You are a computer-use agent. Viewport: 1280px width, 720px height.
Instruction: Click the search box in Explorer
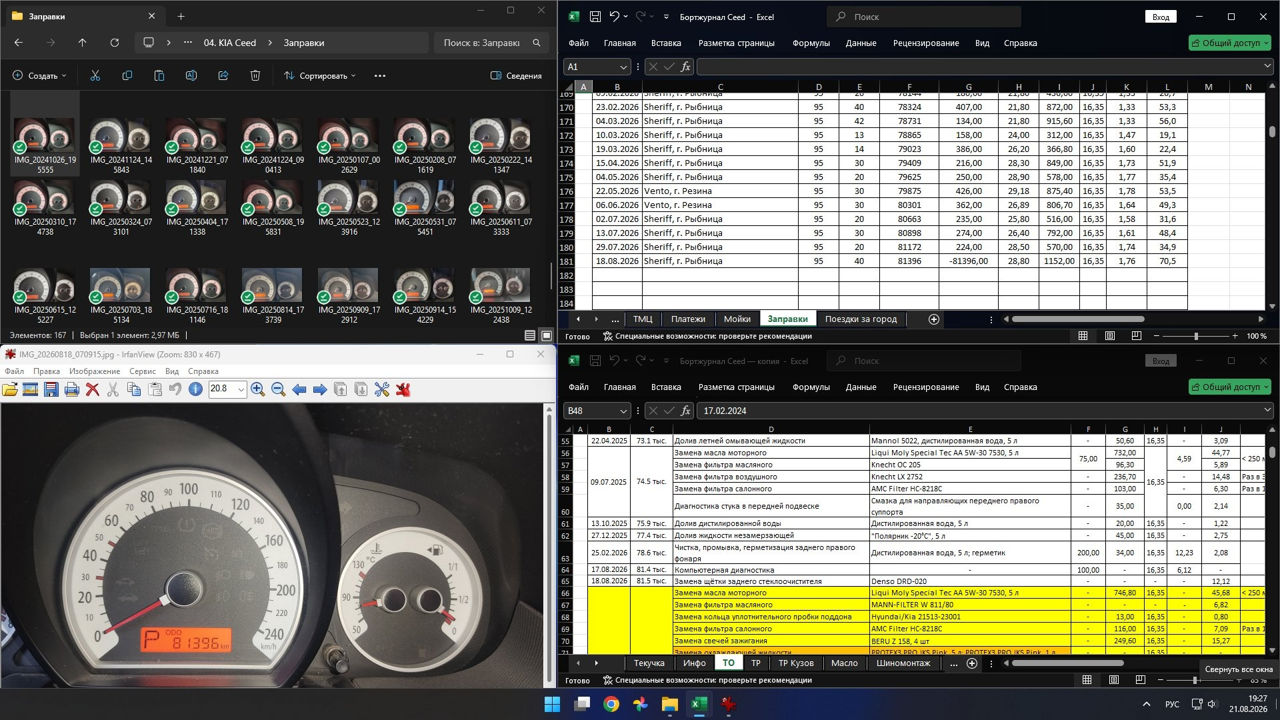[490, 43]
